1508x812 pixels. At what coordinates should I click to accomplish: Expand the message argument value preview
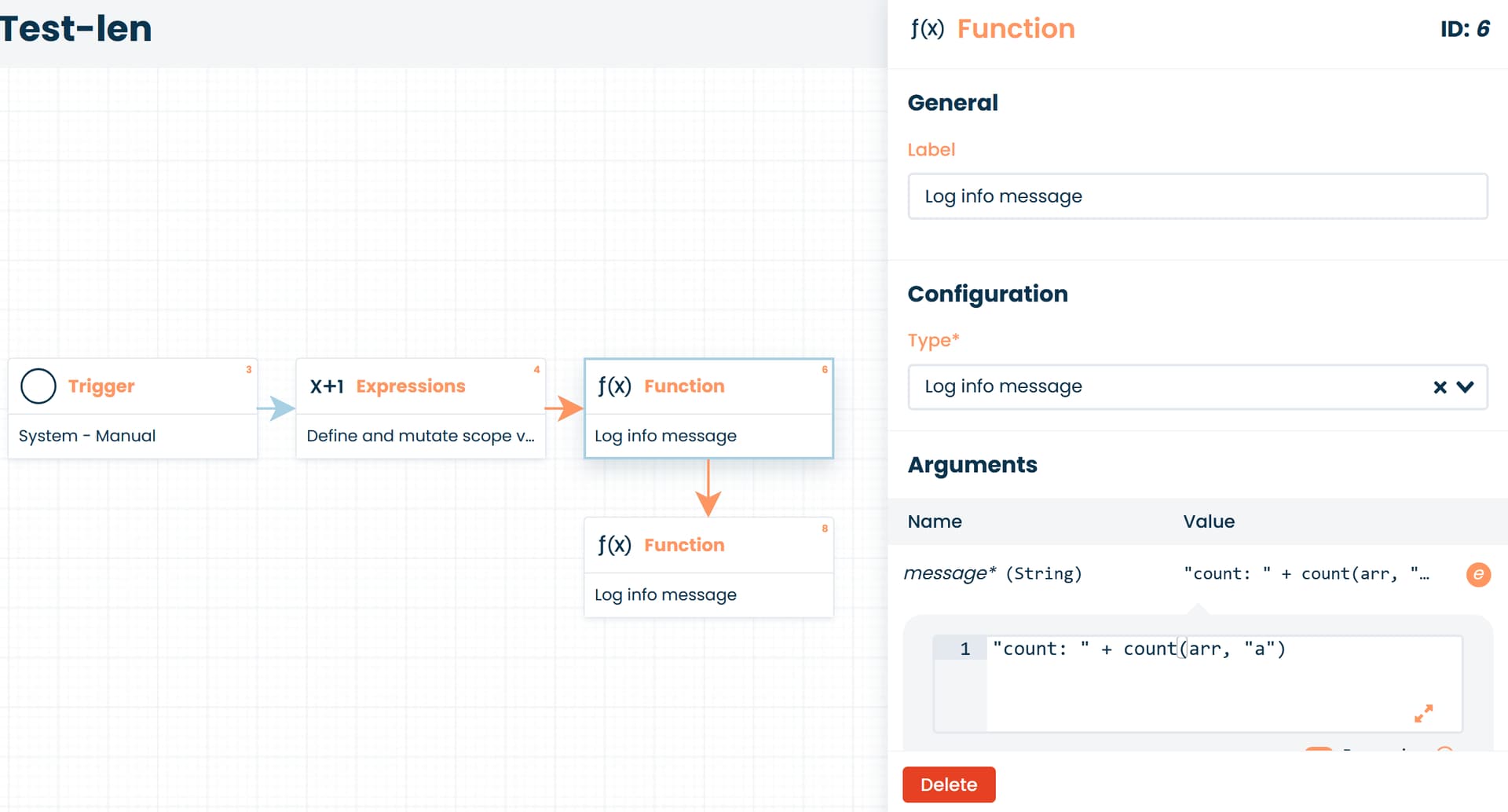click(1306, 574)
